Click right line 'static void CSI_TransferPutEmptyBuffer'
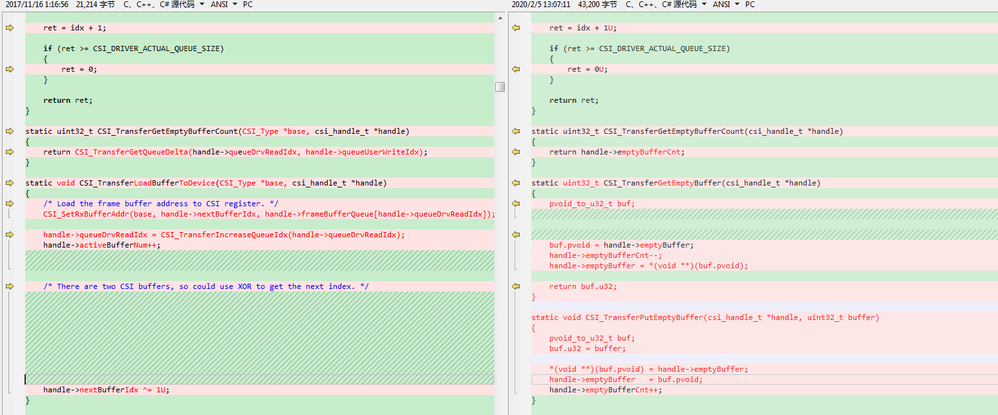The image size is (998, 415). click(x=706, y=318)
